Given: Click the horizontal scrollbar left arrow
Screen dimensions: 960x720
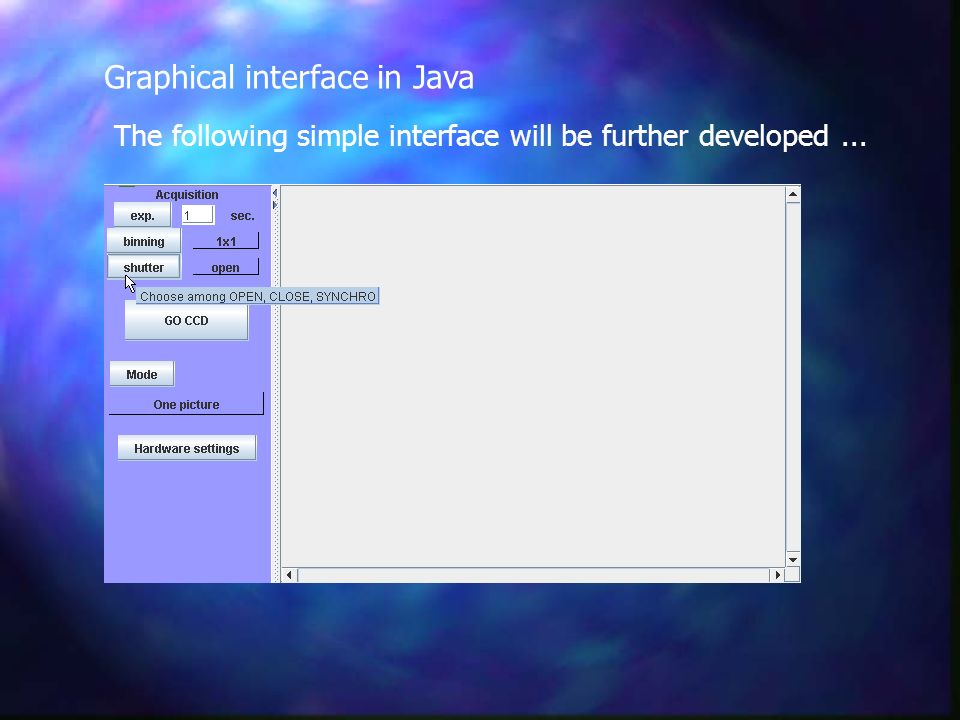Looking at the screenshot, I should [290, 575].
